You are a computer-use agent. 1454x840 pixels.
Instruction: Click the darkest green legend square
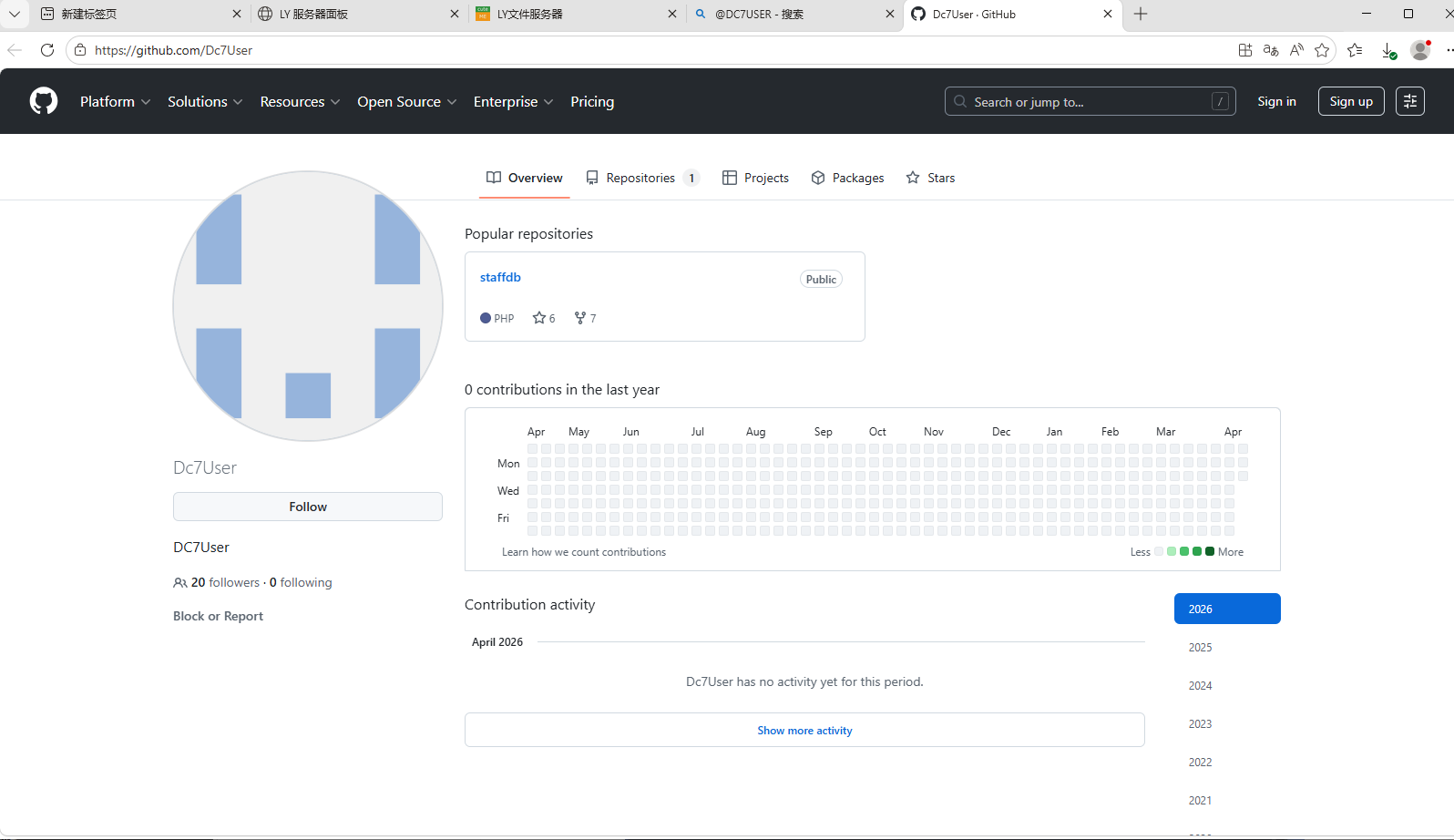[x=1210, y=551]
